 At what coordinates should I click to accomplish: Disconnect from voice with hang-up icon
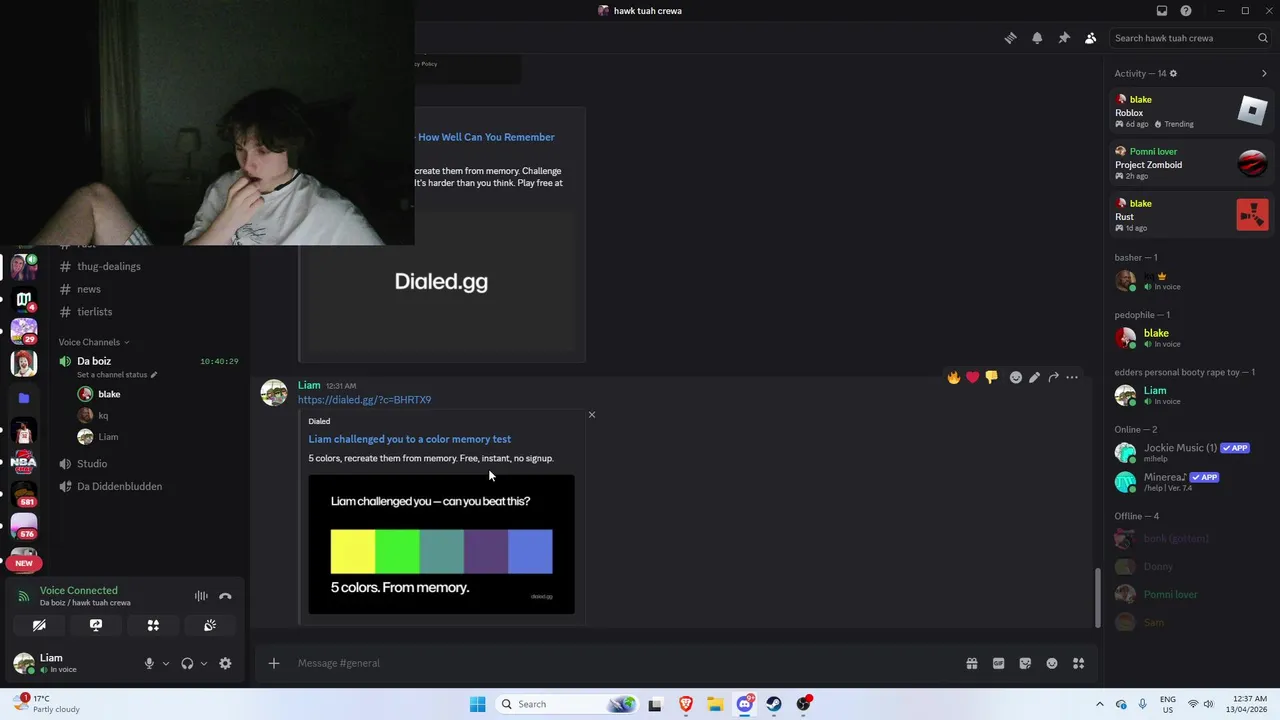(225, 596)
